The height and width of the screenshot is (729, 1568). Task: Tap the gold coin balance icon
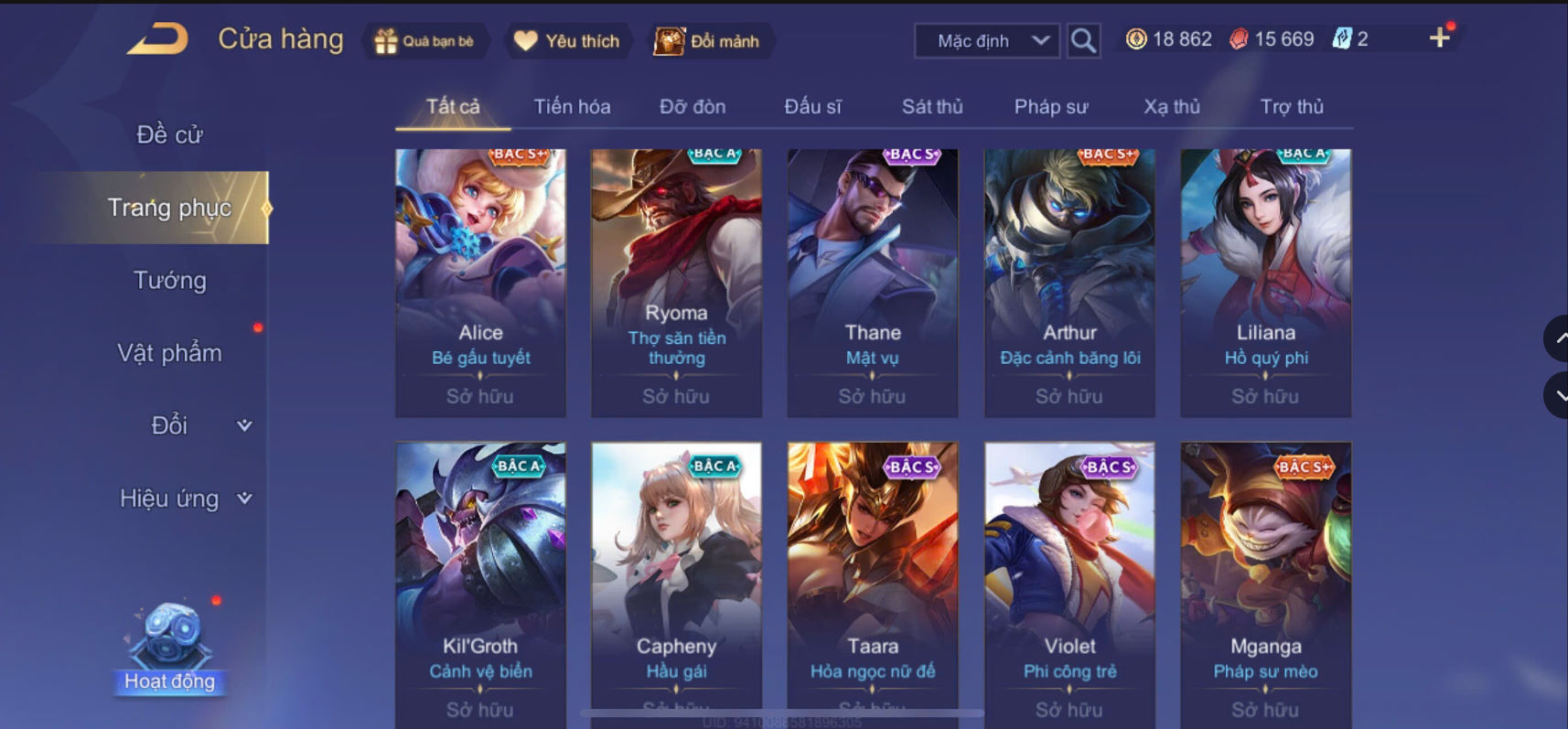(x=1136, y=39)
